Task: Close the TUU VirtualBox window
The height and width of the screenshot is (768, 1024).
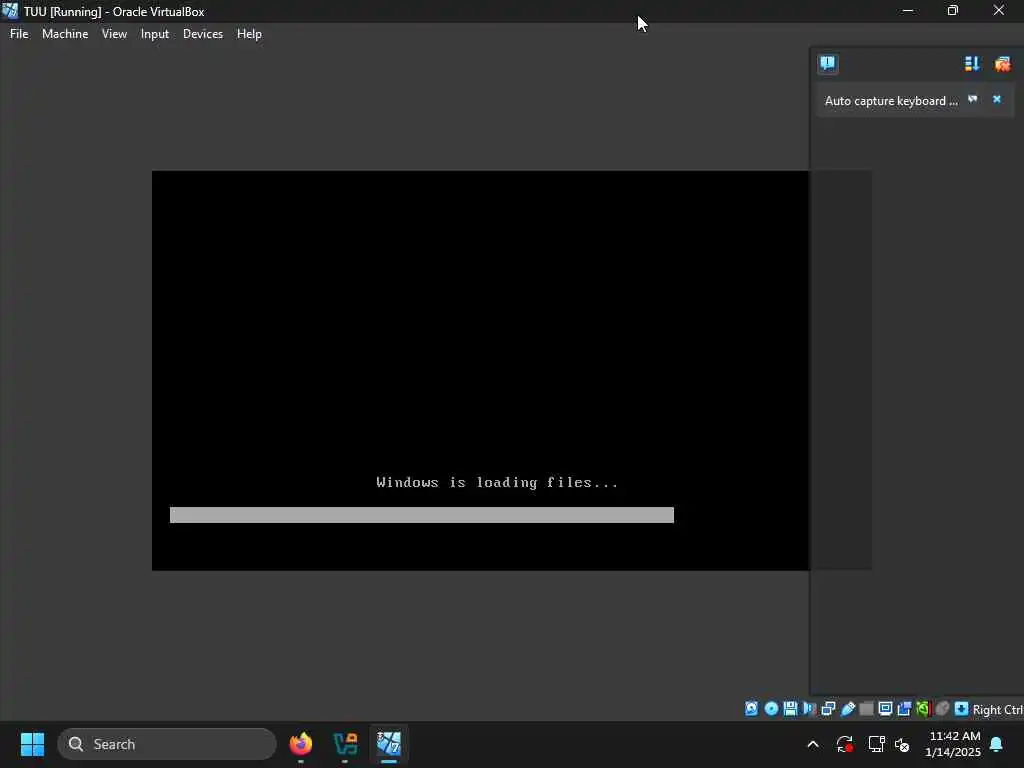Action: [999, 11]
